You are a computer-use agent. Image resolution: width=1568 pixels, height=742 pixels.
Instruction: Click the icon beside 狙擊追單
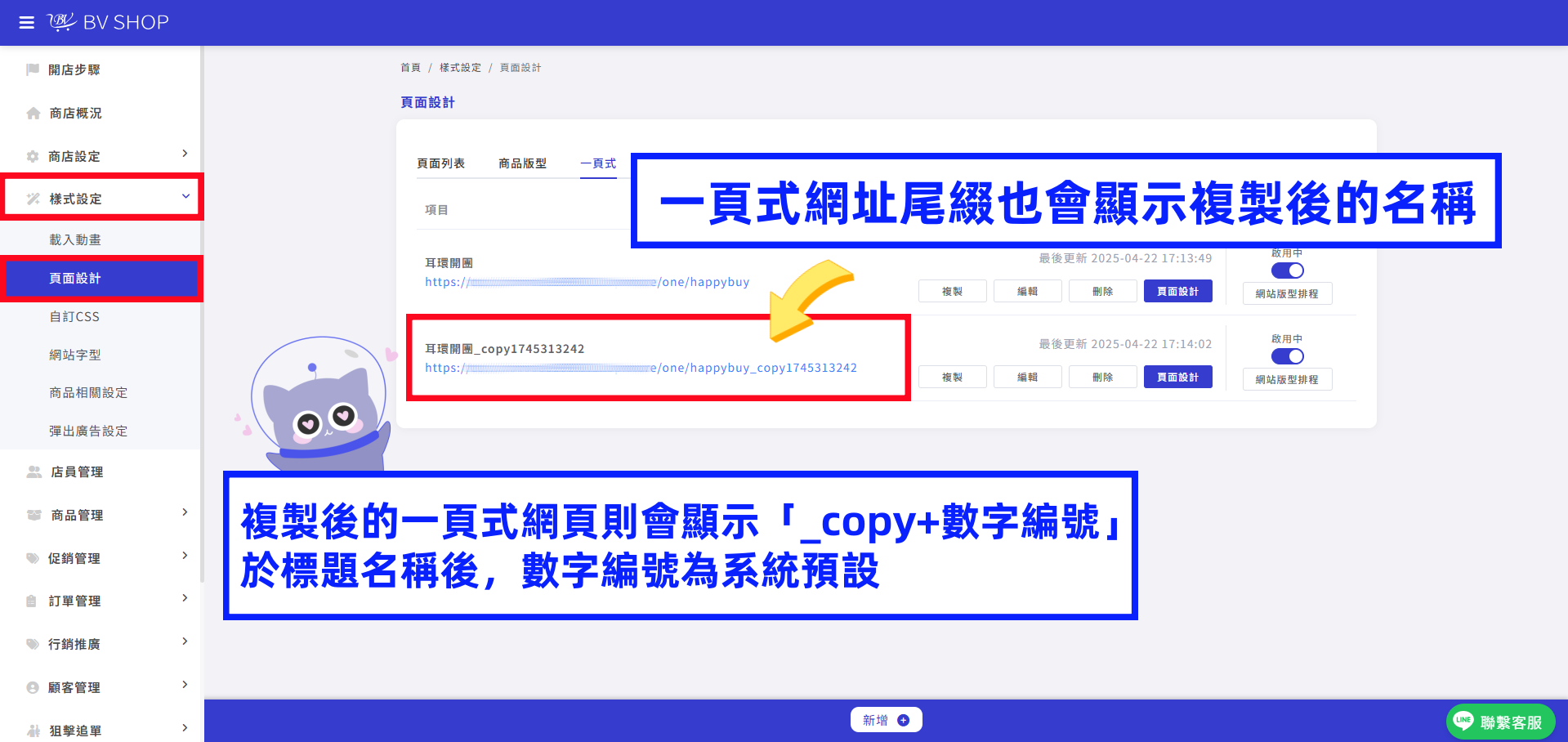[x=34, y=731]
